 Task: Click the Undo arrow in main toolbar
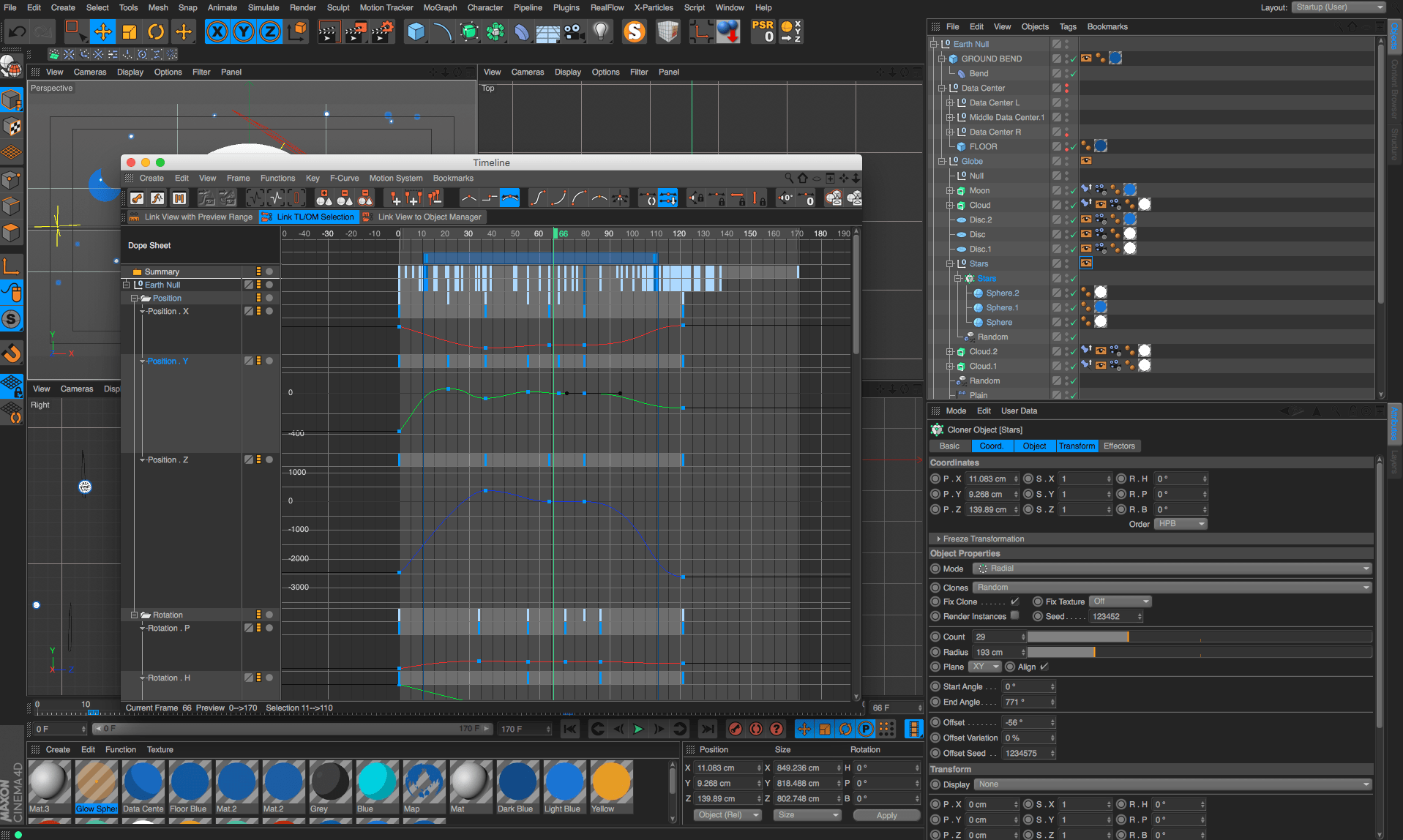(x=17, y=31)
